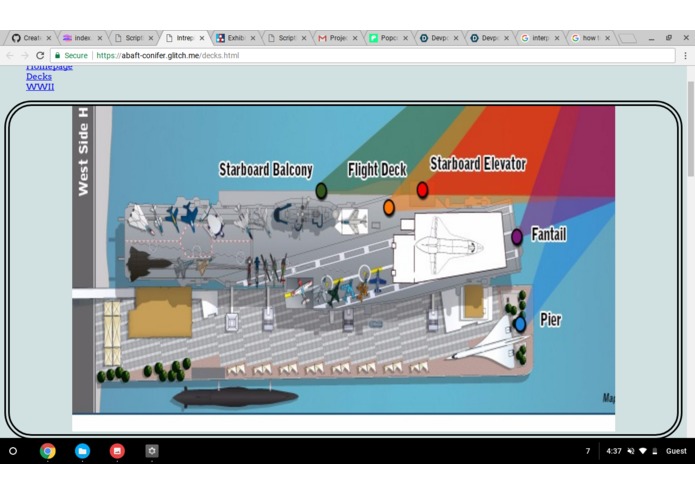Image resolution: width=695 pixels, height=494 pixels.
Task: Click the green Starboard Balcony marker
Action: point(321,191)
